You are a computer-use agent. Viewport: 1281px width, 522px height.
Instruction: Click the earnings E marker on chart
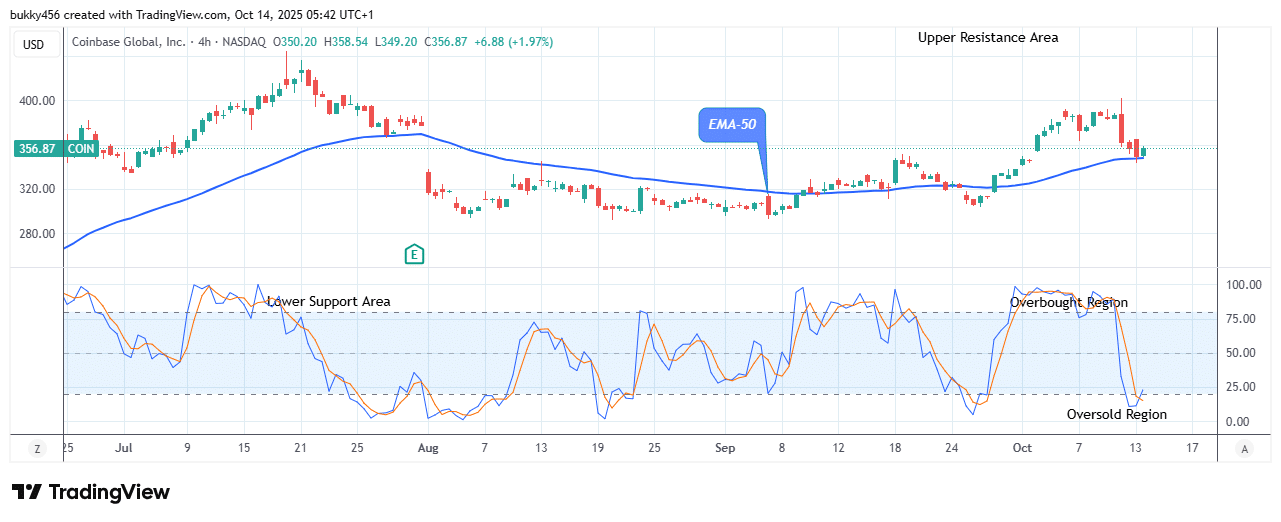pyautogui.click(x=415, y=254)
